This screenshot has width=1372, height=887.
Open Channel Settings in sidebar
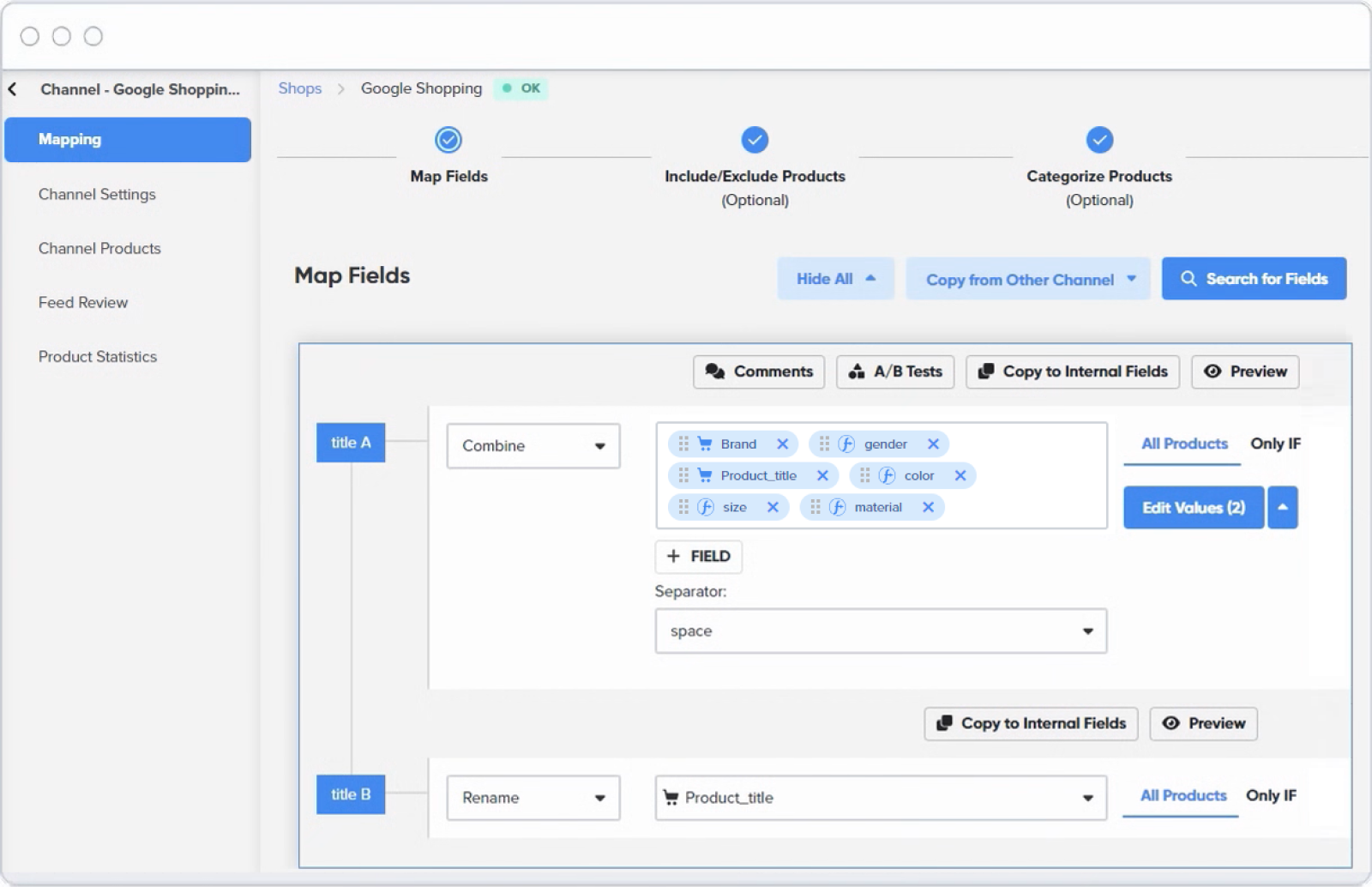point(97,195)
